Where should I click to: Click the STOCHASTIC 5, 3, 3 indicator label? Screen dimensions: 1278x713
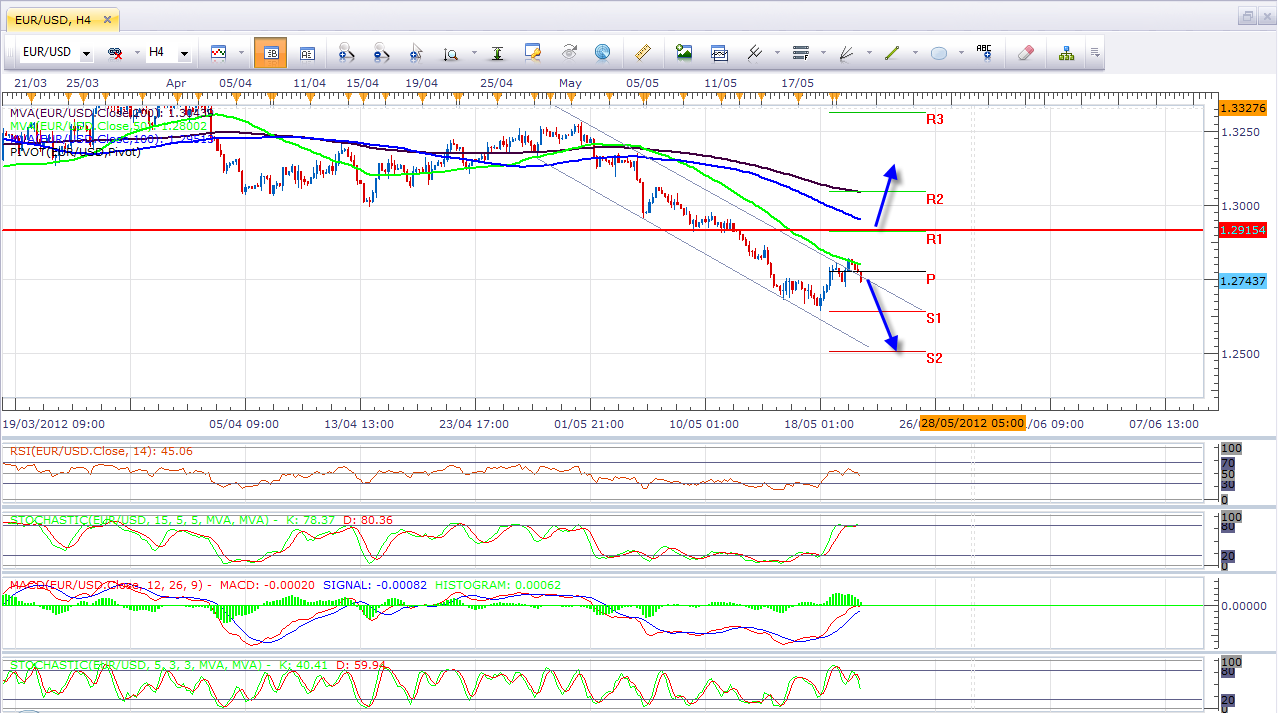[x=198, y=664]
